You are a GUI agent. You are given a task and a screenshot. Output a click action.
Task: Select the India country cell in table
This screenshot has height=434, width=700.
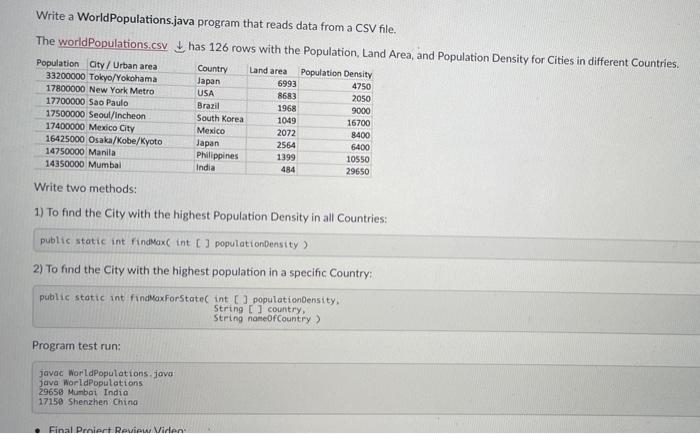coord(205,167)
